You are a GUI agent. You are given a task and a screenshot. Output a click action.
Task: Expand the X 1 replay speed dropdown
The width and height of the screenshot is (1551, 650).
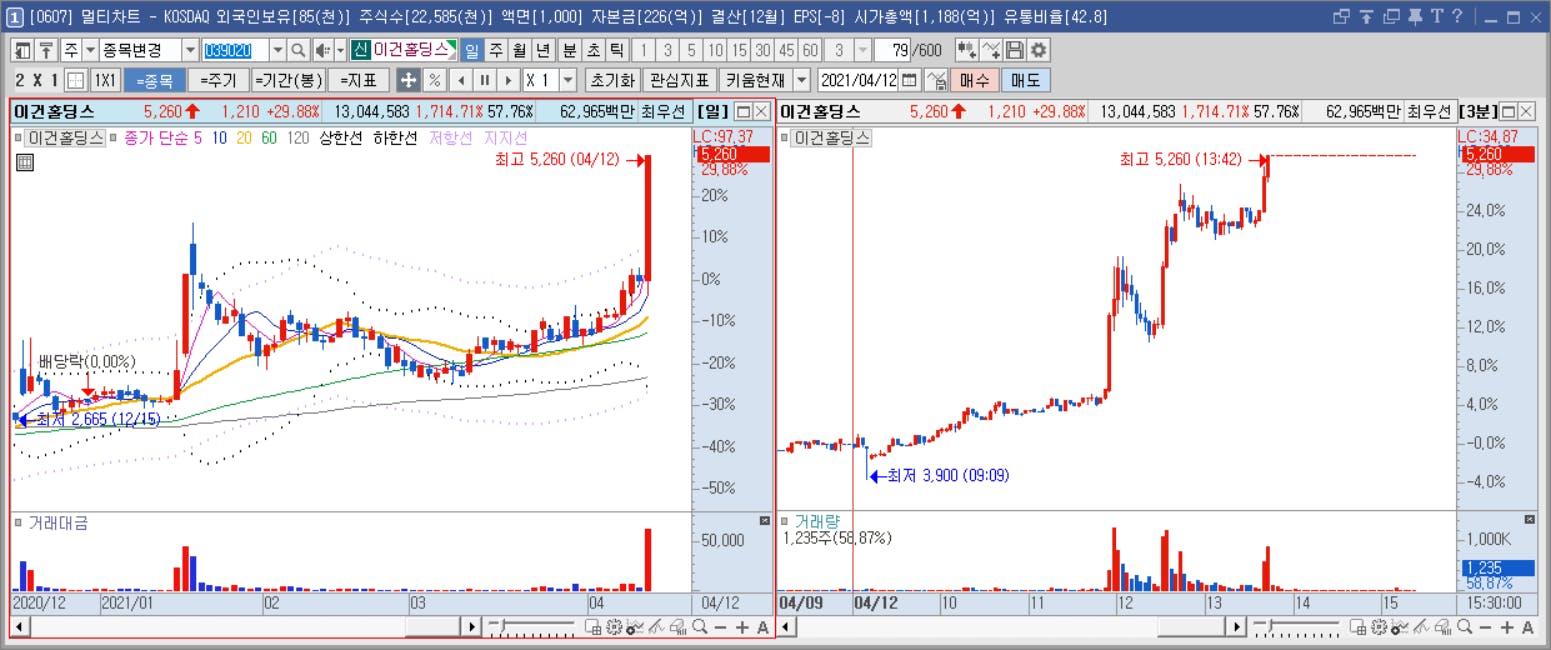(x=568, y=80)
